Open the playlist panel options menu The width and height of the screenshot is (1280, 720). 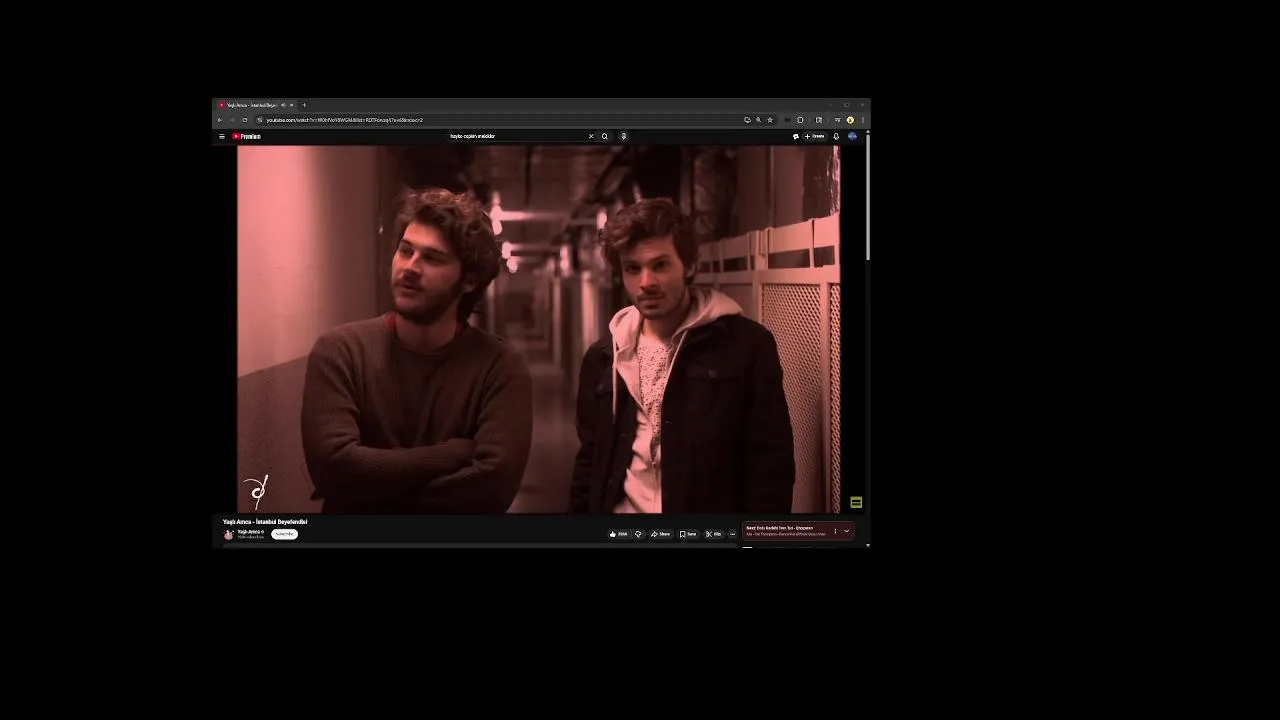click(x=835, y=531)
